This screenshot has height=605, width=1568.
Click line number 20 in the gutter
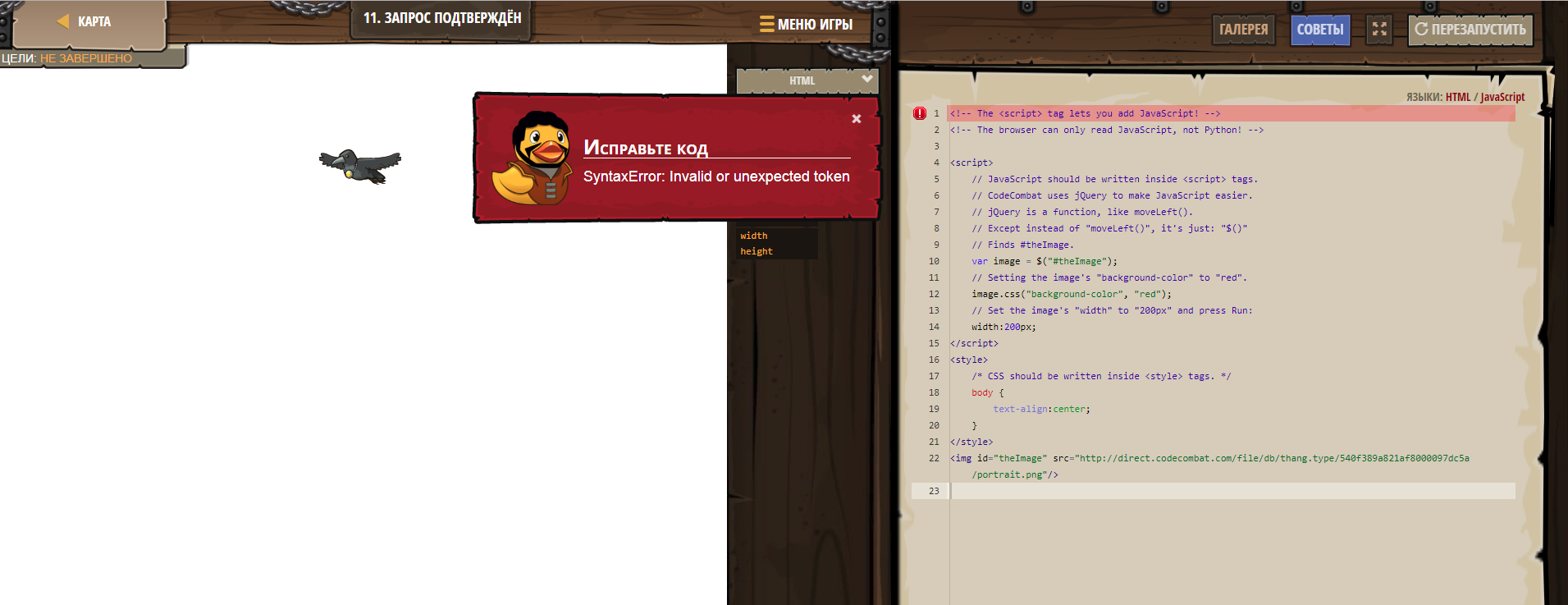coord(934,425)
